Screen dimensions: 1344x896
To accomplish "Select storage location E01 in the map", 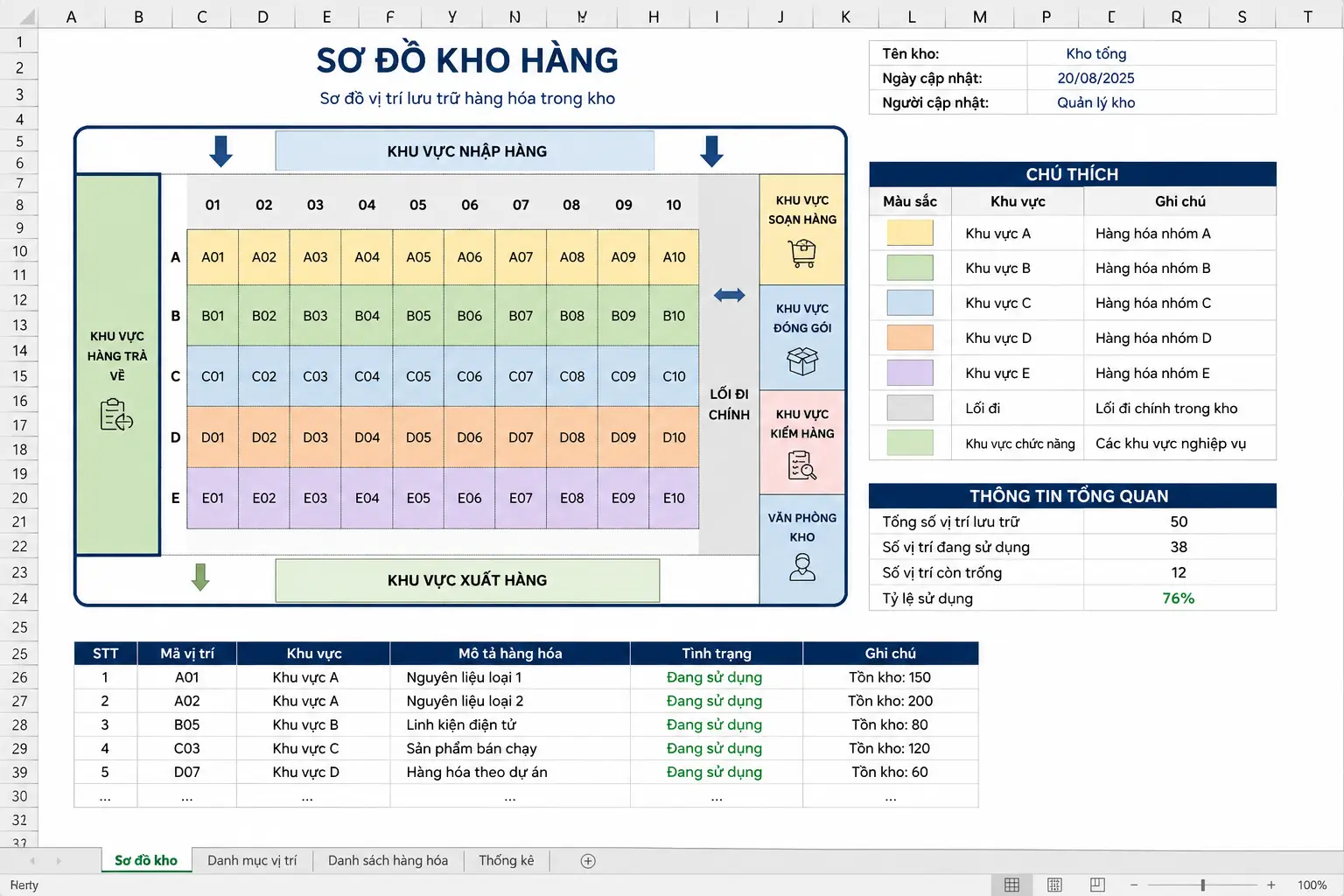I will click(x=213, y=498).
